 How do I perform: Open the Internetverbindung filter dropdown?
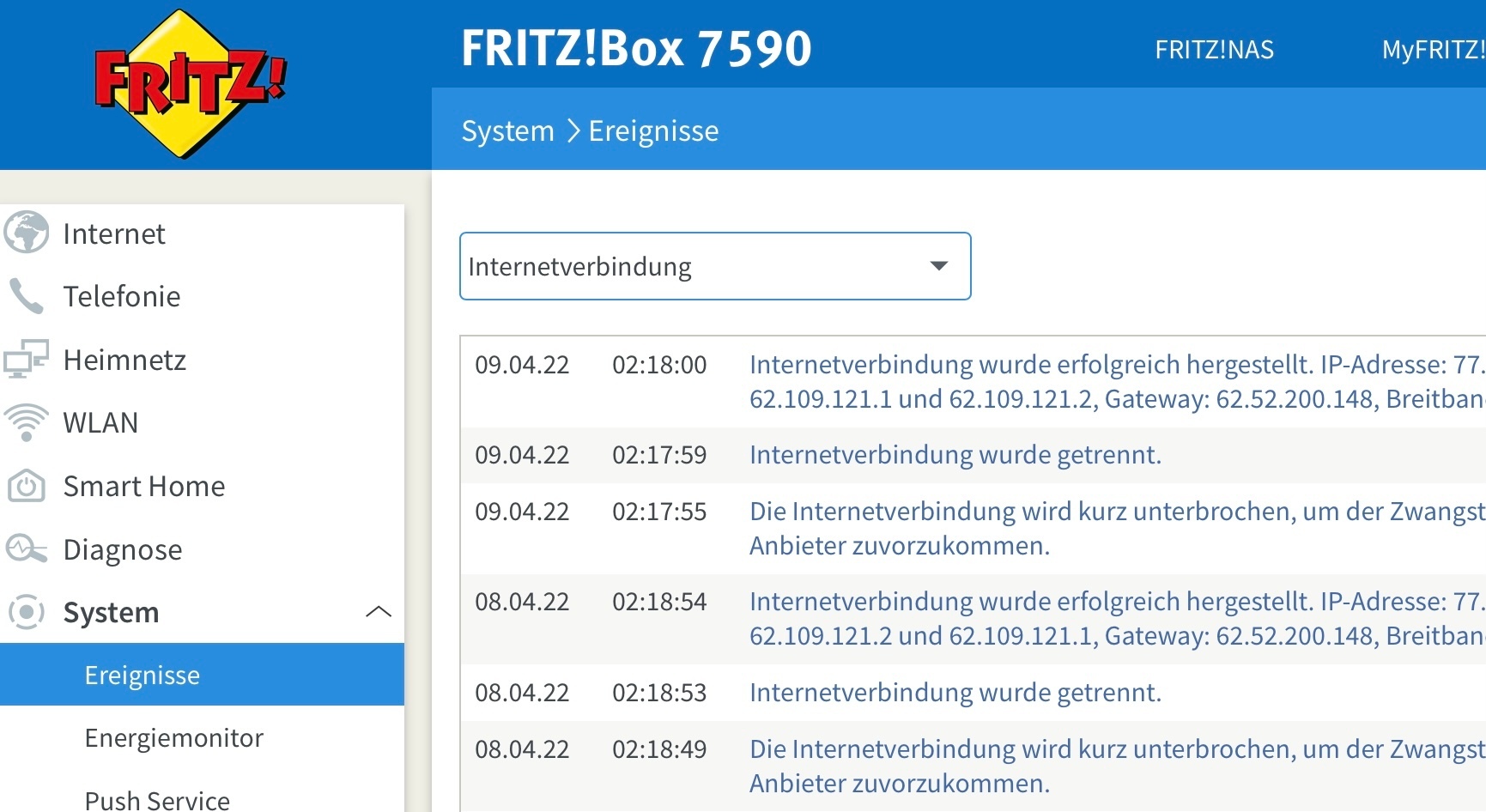[715, 266]
